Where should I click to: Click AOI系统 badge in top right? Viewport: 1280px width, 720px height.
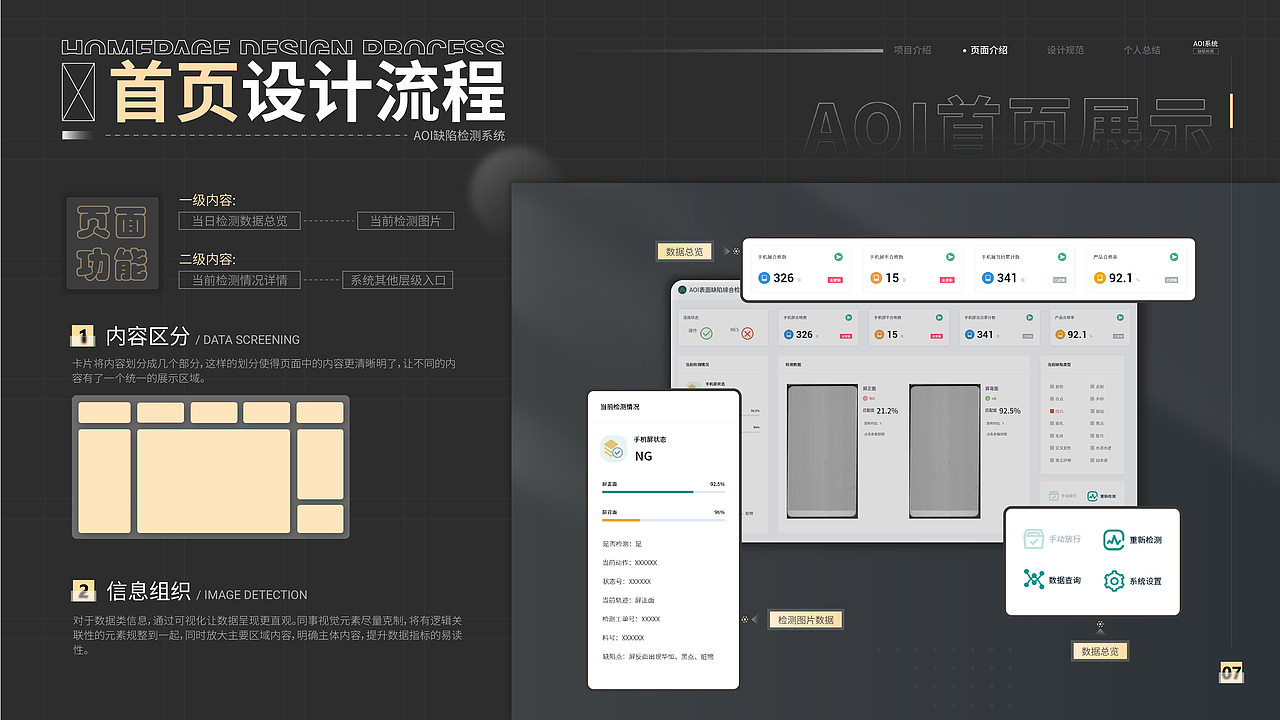[x=1206, y=47]
